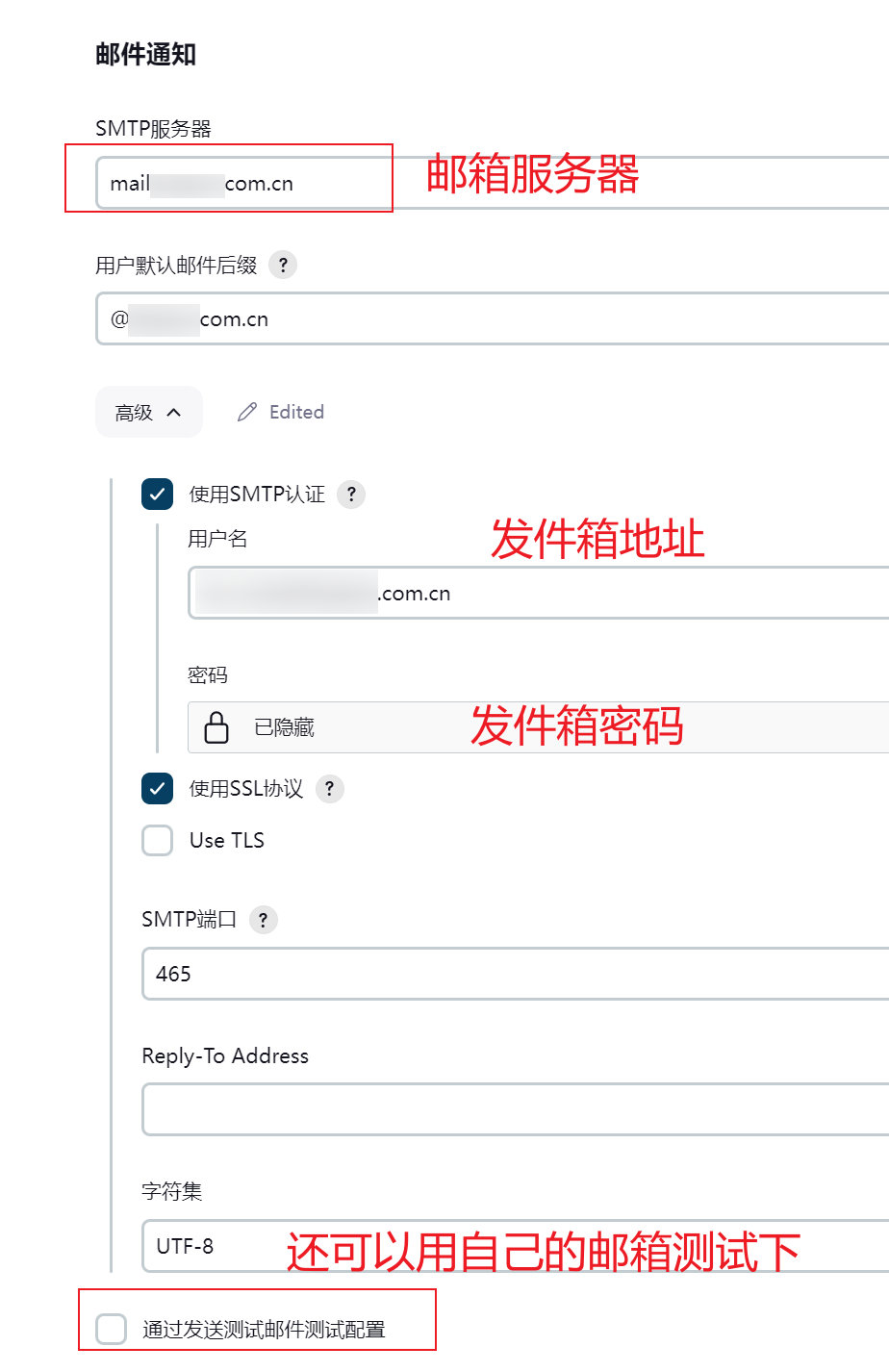This screenshot has height=1372, width=889.
Task: Click help icon next to SMTP port
Action: click(x=263, y=919)
